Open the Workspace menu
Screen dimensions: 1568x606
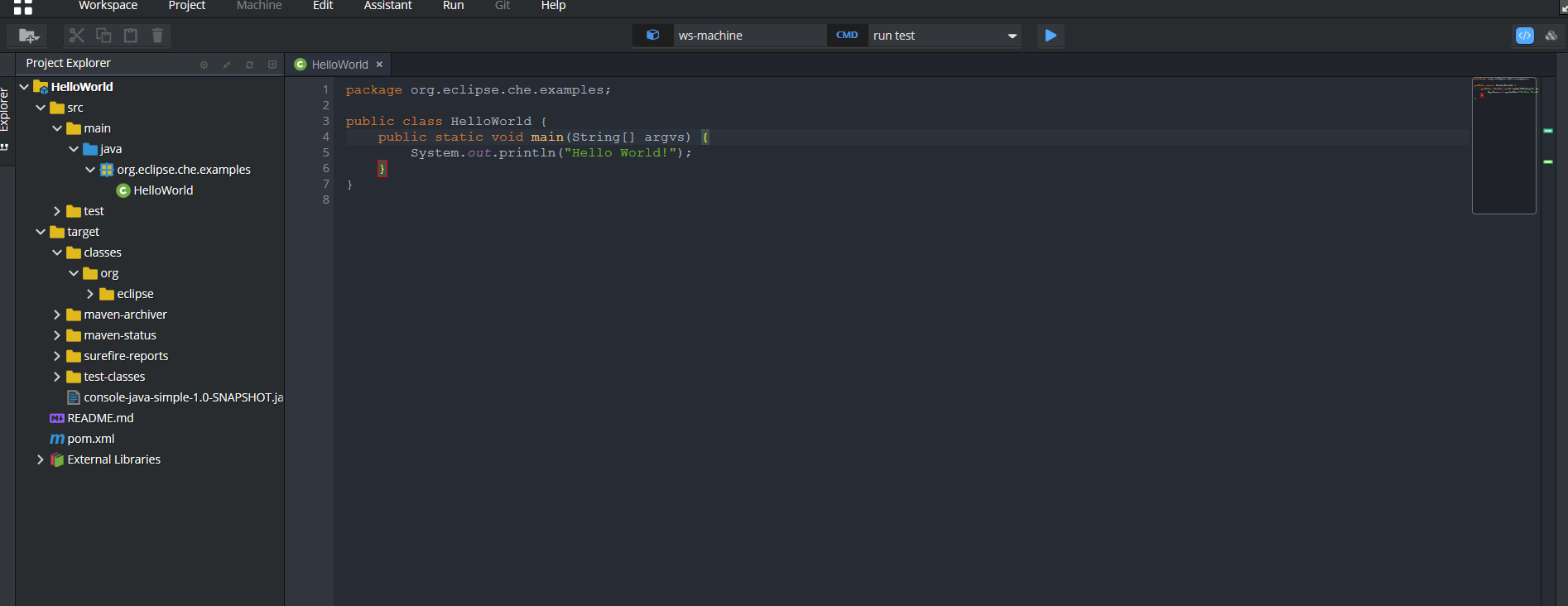(x=108, y=6)
